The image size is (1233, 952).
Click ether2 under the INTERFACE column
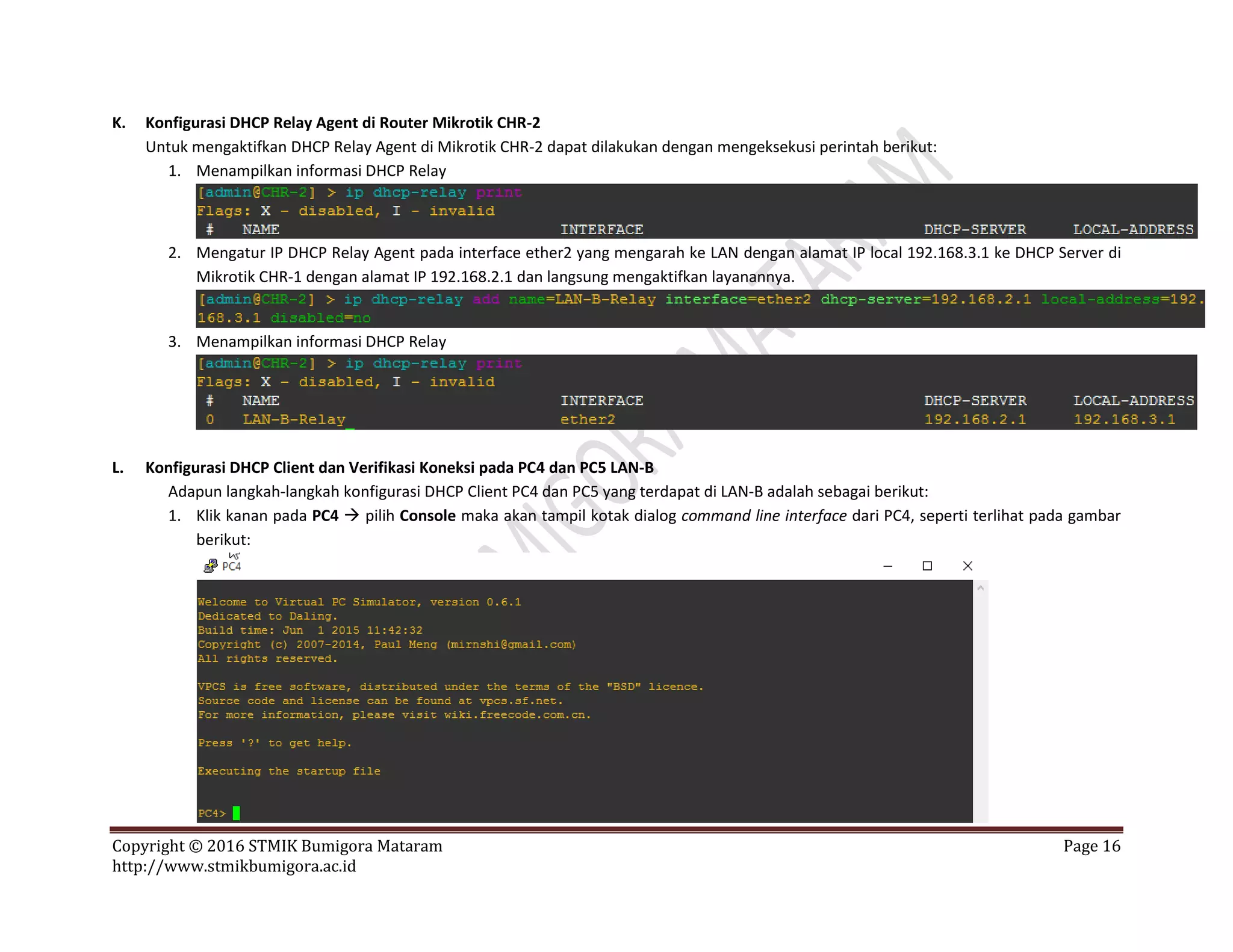tap(588, 419)
